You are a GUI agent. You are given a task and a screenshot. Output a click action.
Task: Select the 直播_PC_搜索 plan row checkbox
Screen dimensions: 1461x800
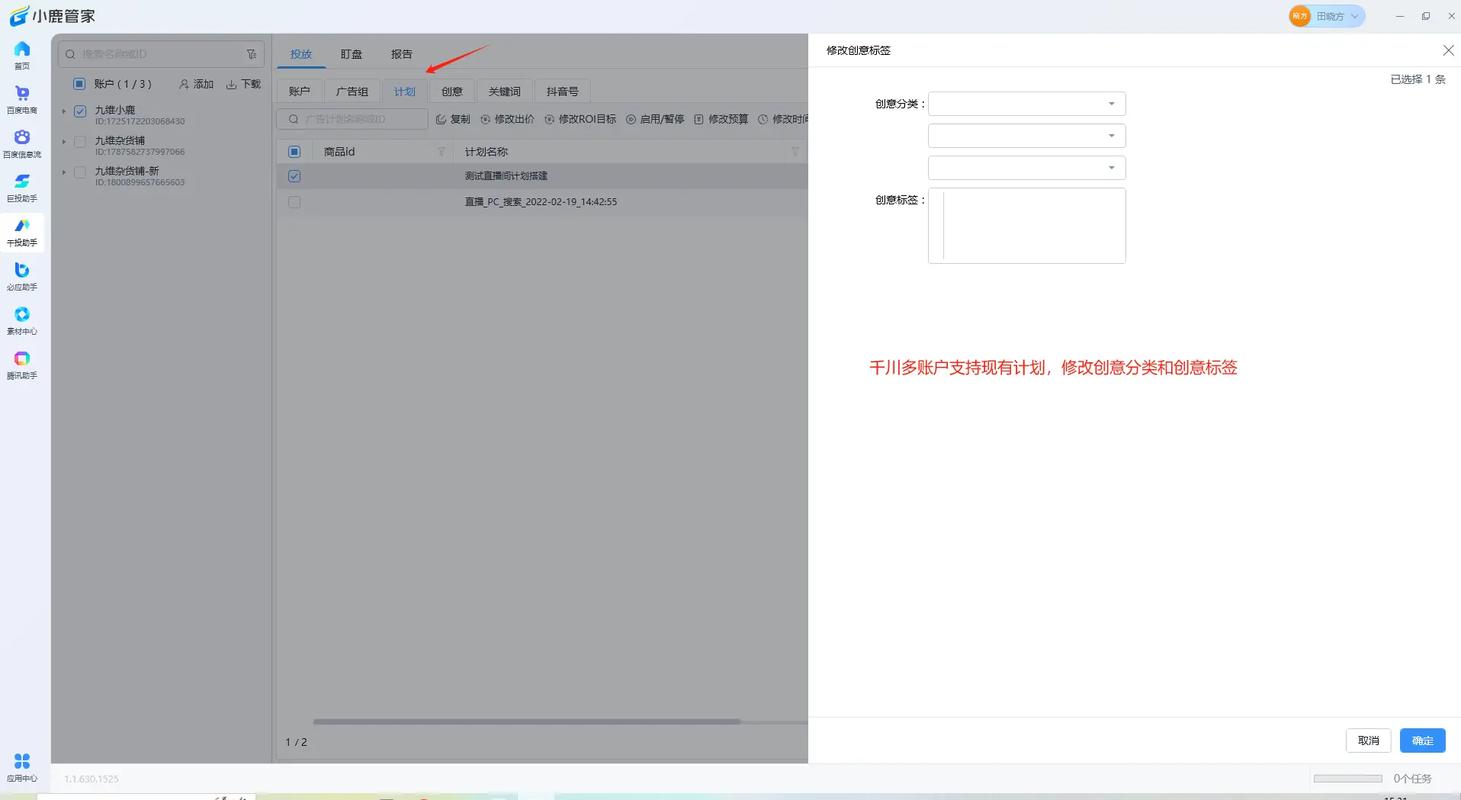coord(294,202)
